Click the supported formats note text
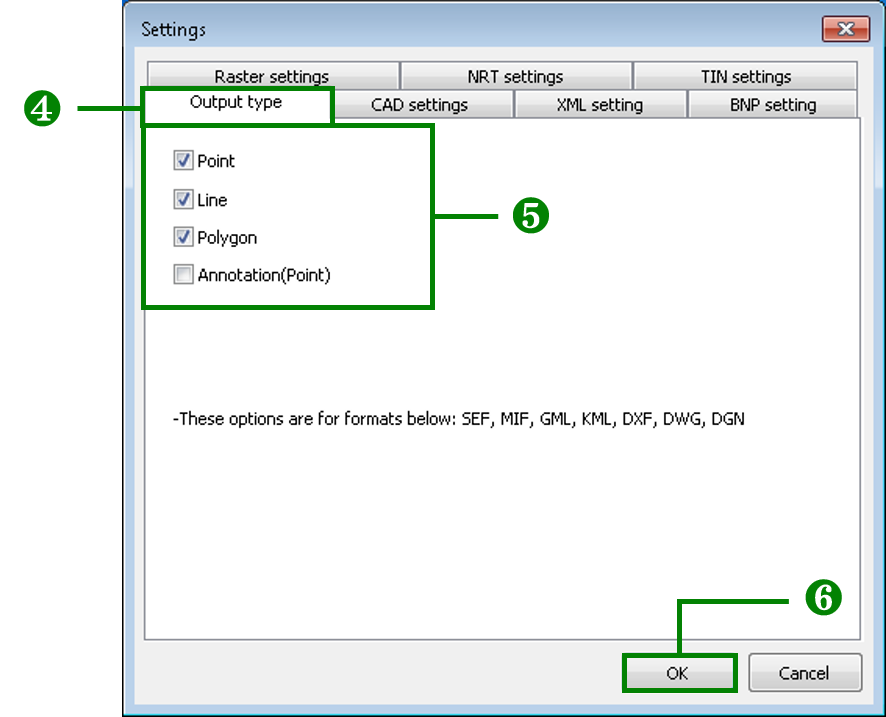This screenshot has width=886, height=717. coord(458,419)
